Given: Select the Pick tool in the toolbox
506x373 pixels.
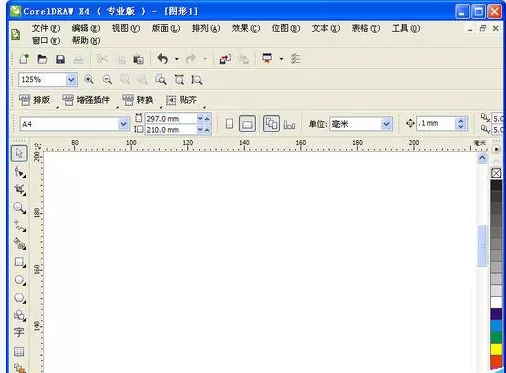Looking at the screenshot, I should coord(19,153).
